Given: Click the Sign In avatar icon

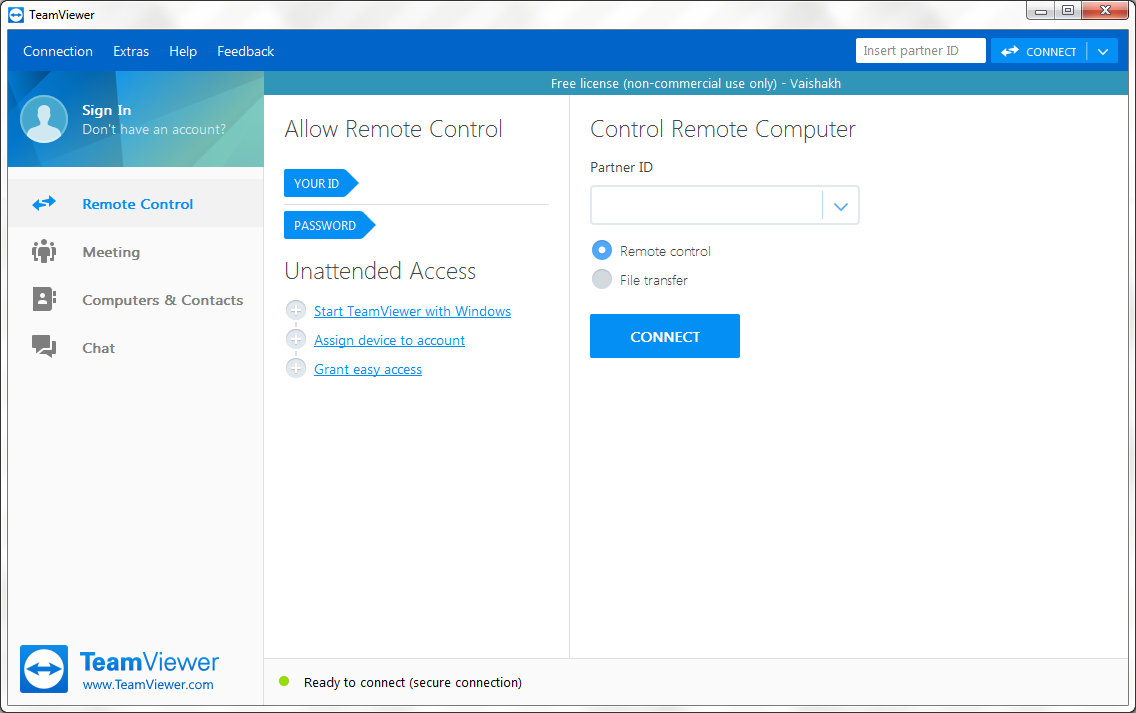Looking at the screenshot, I should [43, 120].
